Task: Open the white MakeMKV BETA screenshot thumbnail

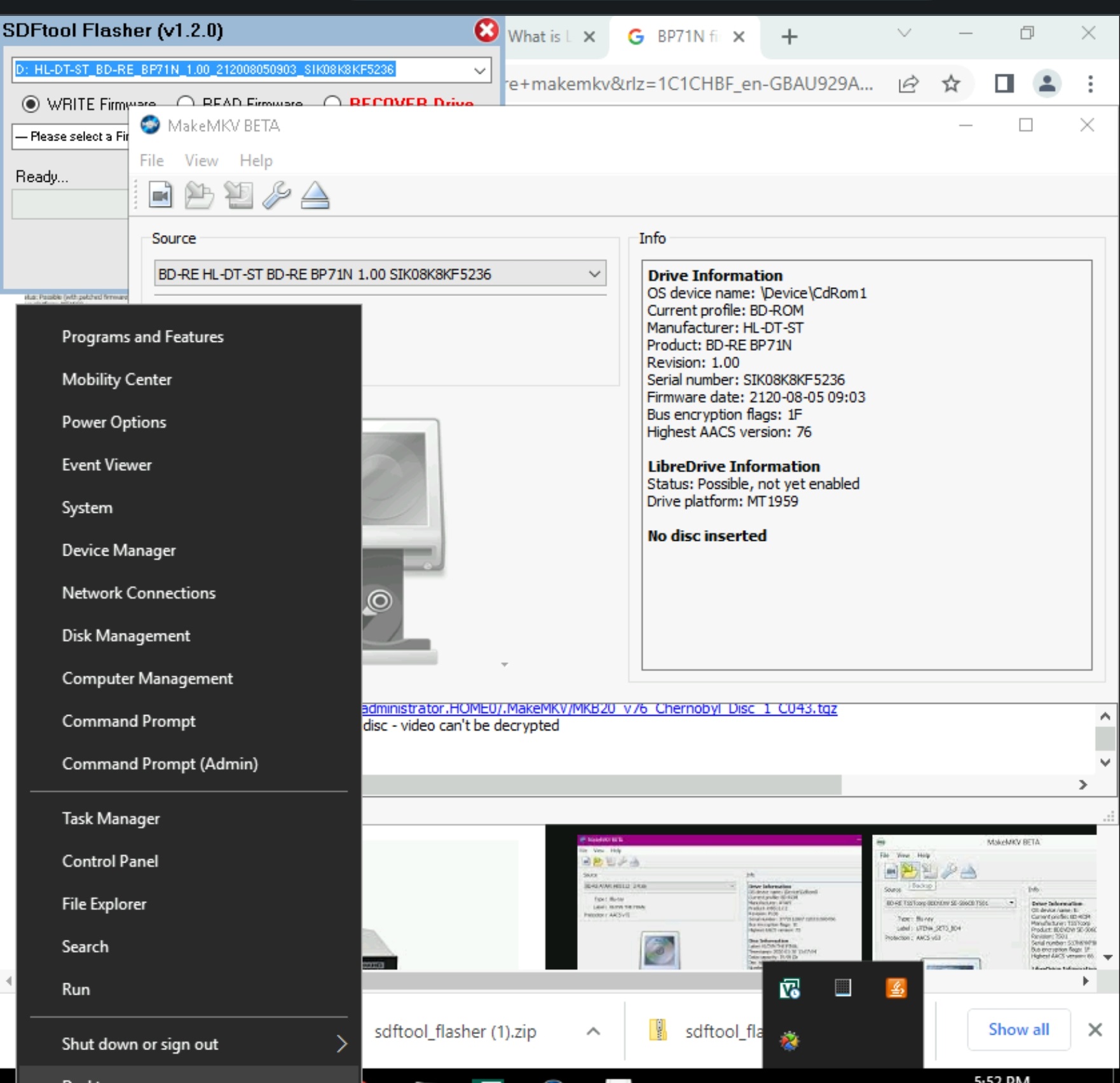Action: pyautogui.click(x=984, y=901)
